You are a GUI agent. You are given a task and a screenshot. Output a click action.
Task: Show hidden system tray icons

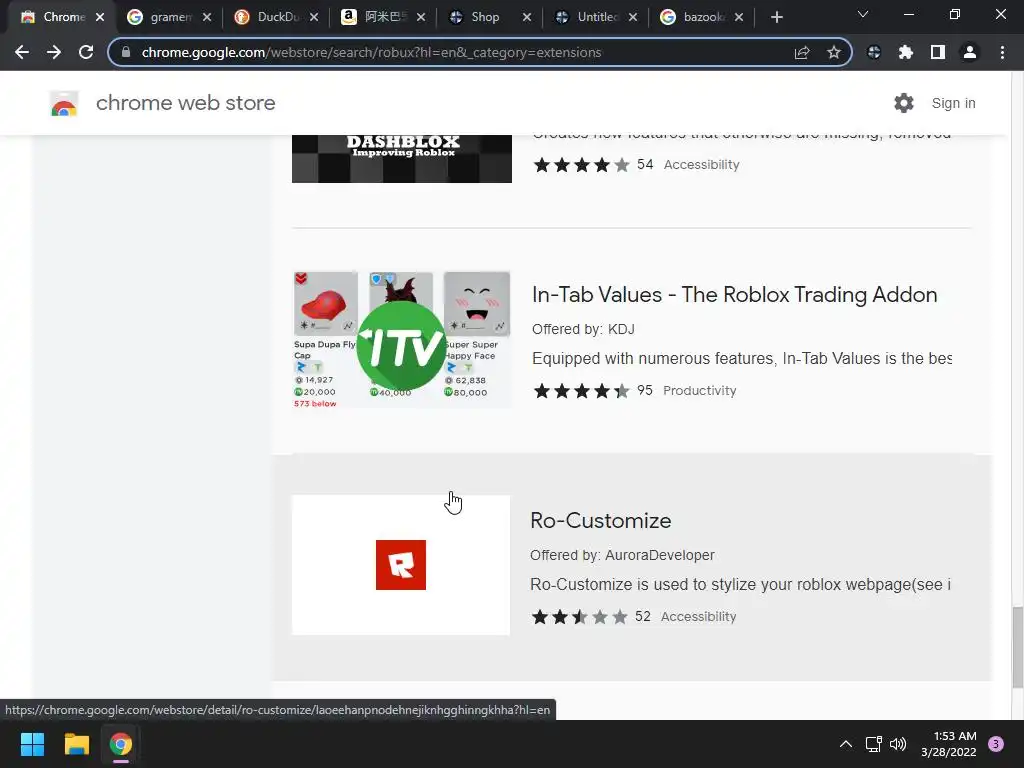(846, 744)
